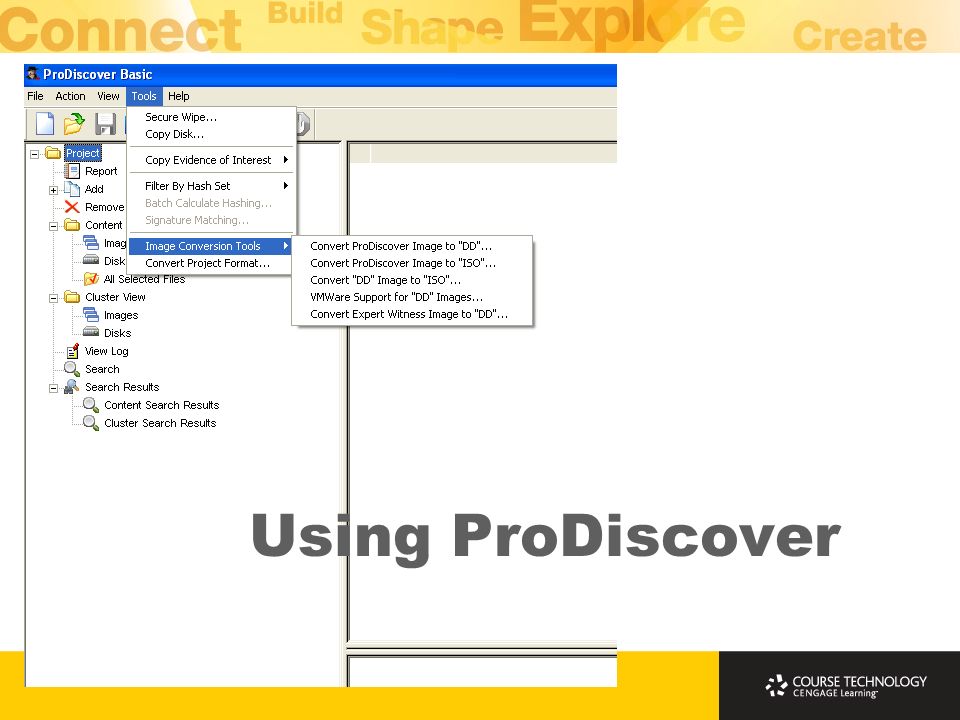Click the Cluster Search Results magnifier icon
The image size is (960, 720).
(91, 422)
